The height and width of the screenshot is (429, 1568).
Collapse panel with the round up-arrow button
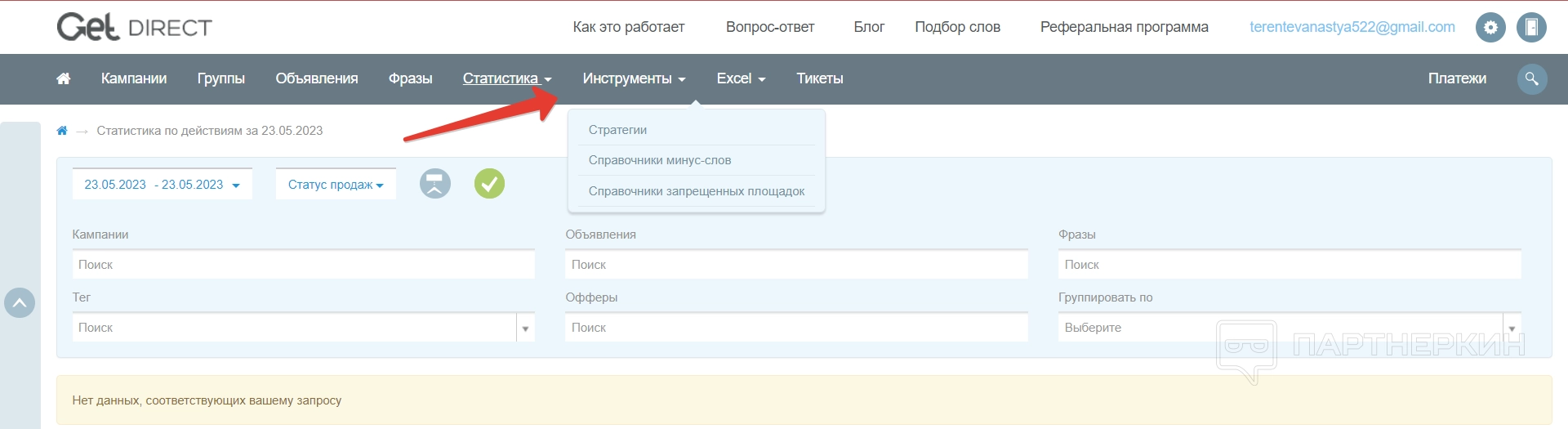tap(20, 303)
